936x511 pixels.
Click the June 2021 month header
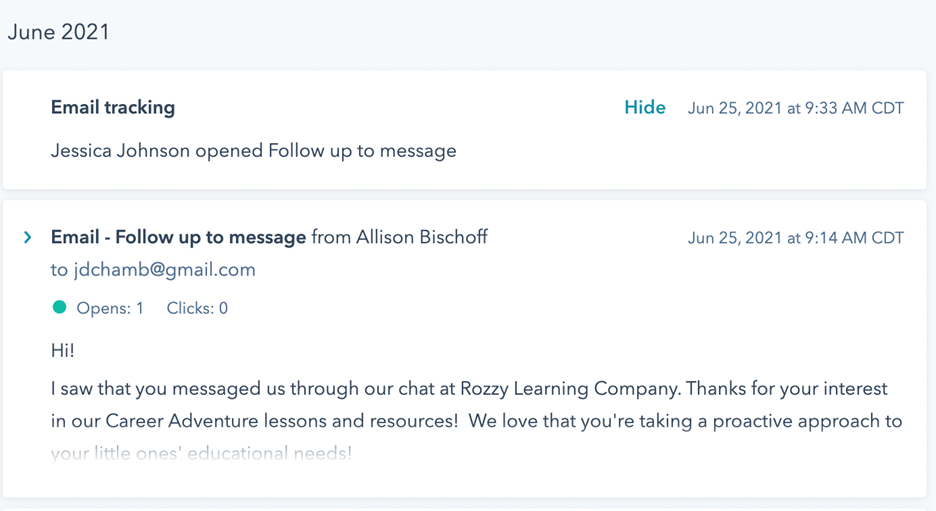click(58, 32)
